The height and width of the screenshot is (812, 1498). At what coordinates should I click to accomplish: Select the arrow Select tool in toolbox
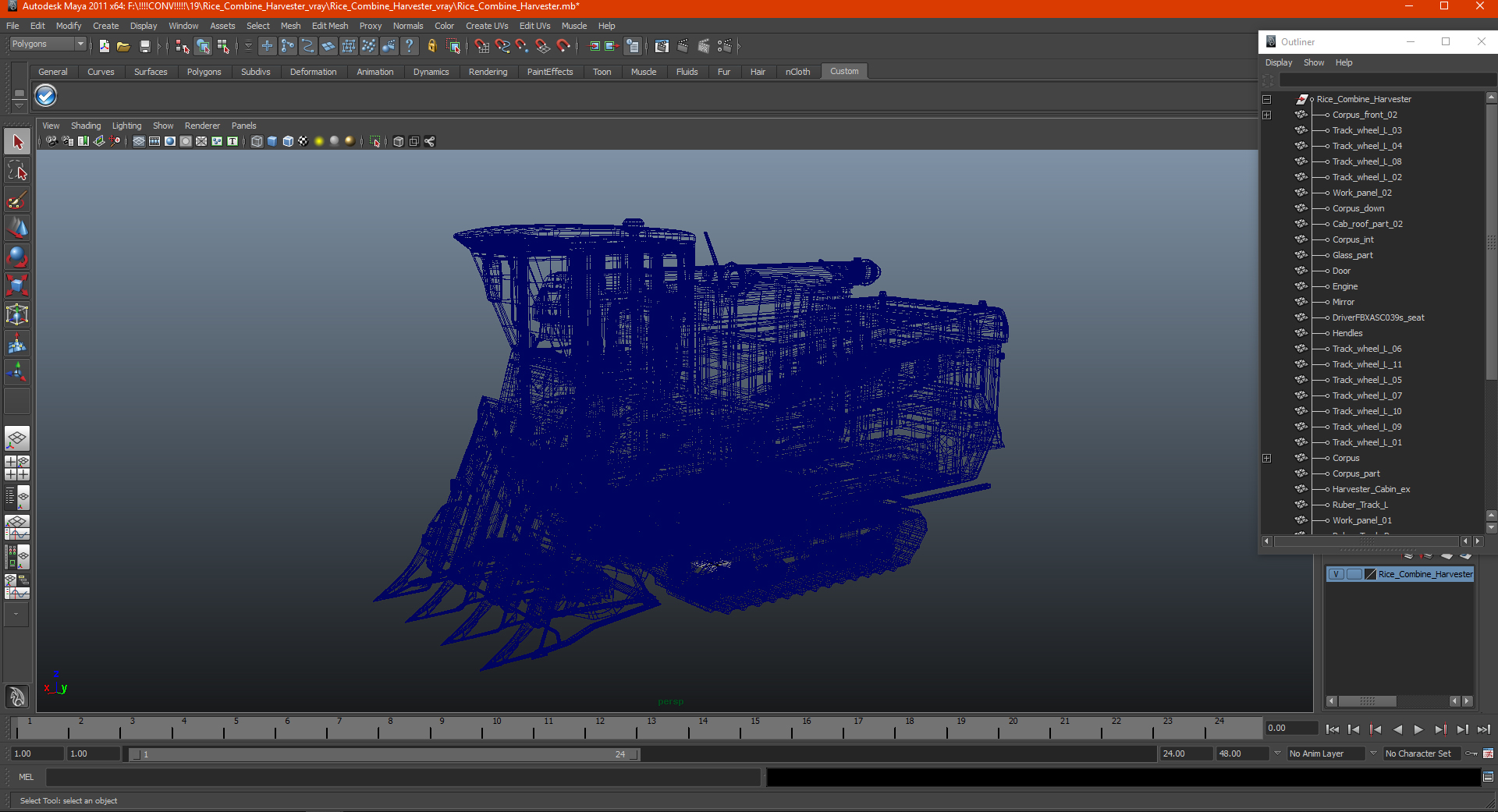[17, 142]
